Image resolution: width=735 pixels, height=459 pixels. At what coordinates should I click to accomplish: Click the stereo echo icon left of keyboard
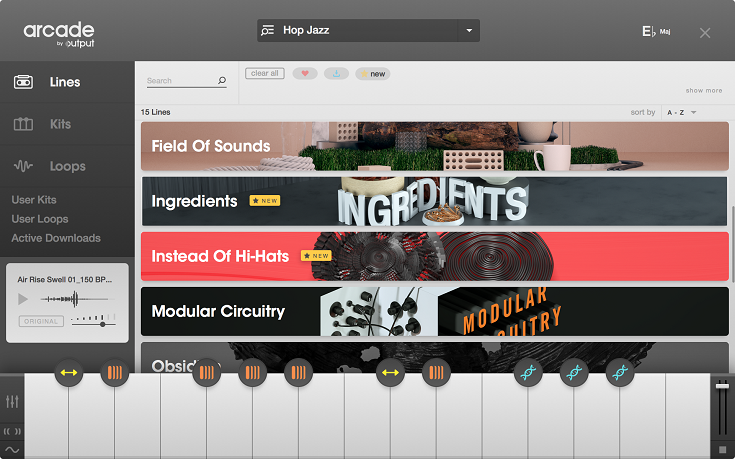click(12, 431)
